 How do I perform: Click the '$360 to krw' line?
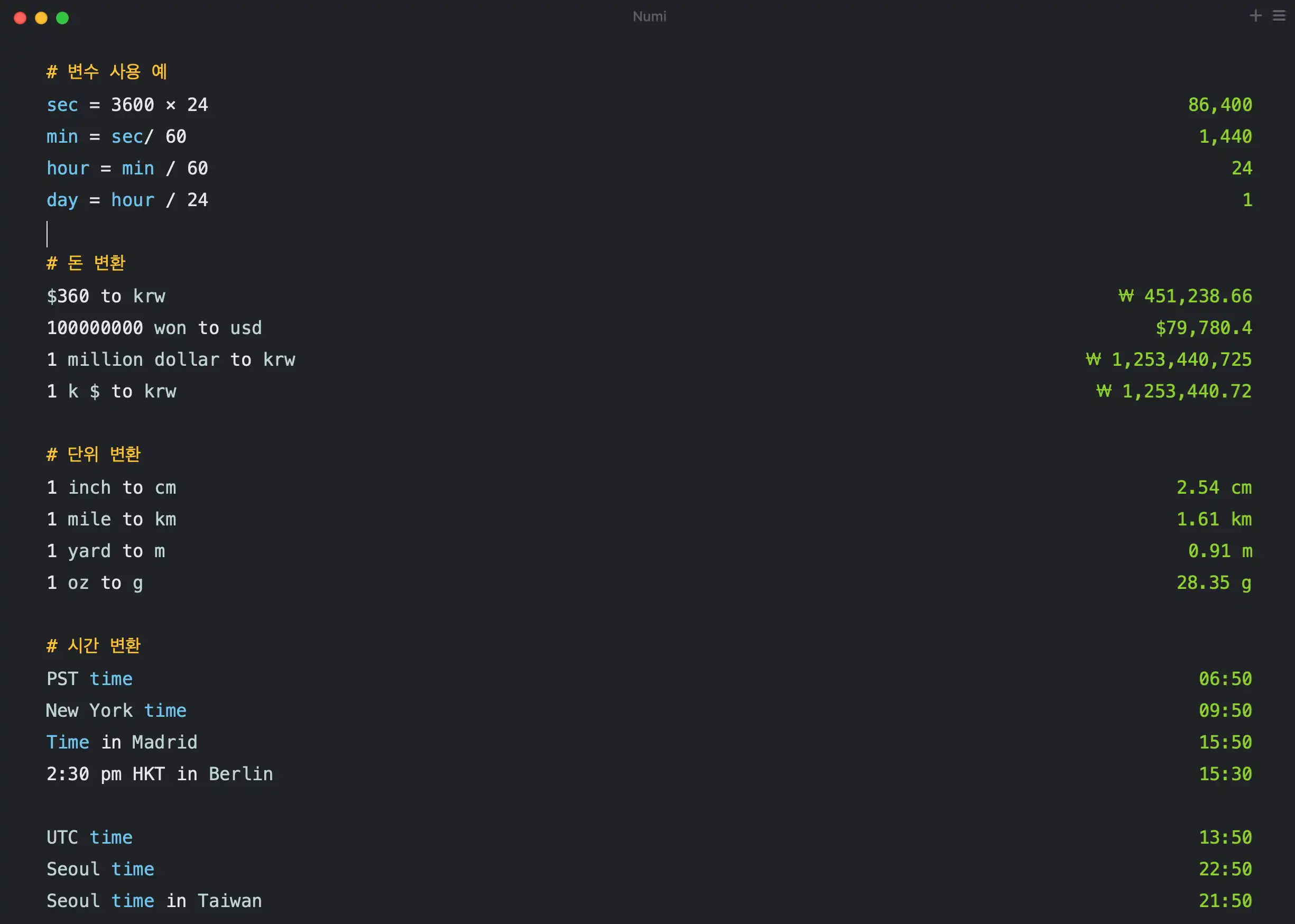coord(106,296)
